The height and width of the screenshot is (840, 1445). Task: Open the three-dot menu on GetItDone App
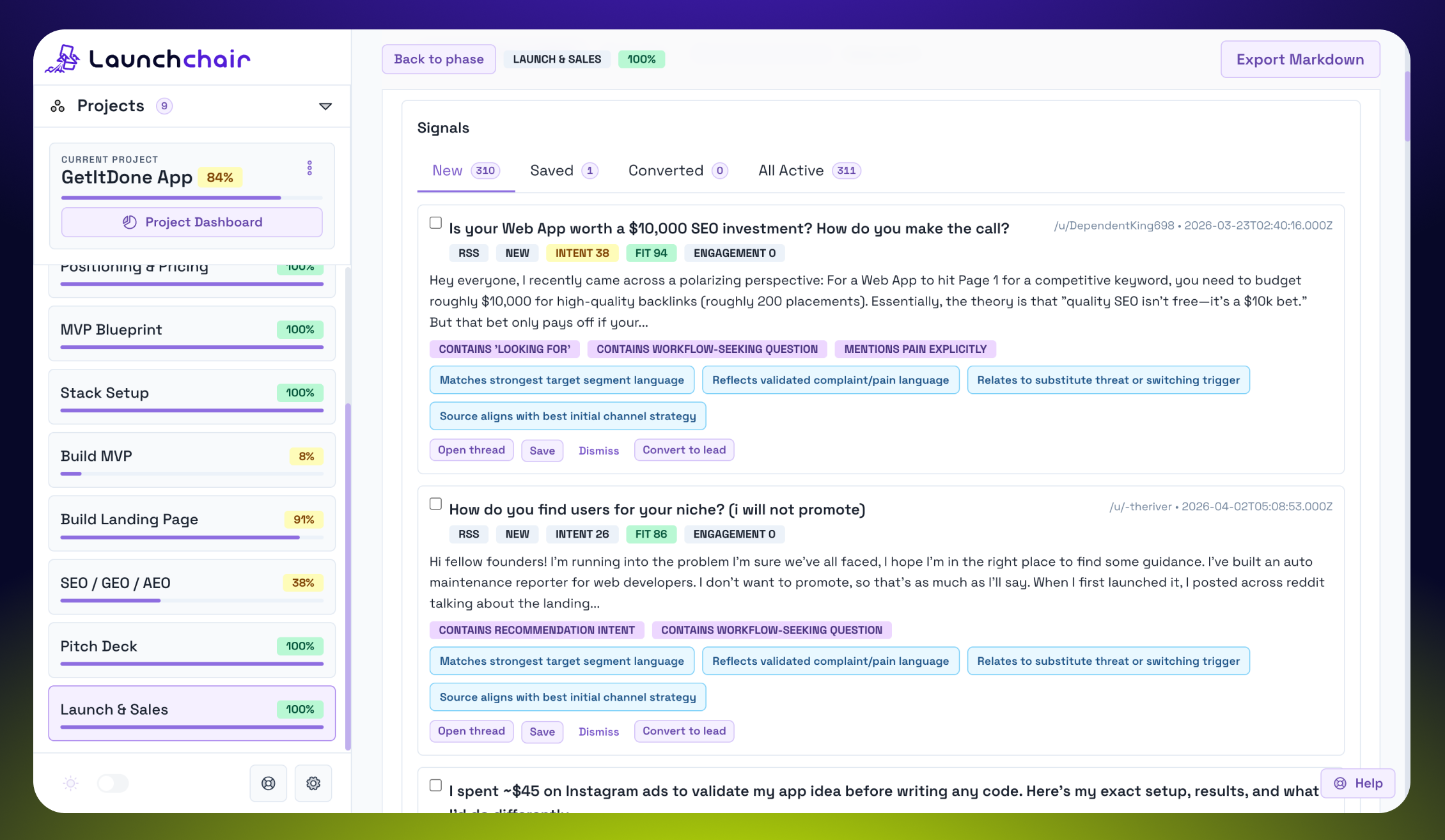[x=309, y=167]
